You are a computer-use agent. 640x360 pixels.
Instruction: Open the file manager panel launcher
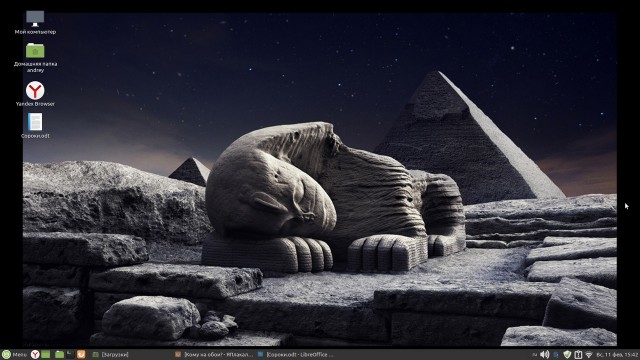[x=60, y=354]
